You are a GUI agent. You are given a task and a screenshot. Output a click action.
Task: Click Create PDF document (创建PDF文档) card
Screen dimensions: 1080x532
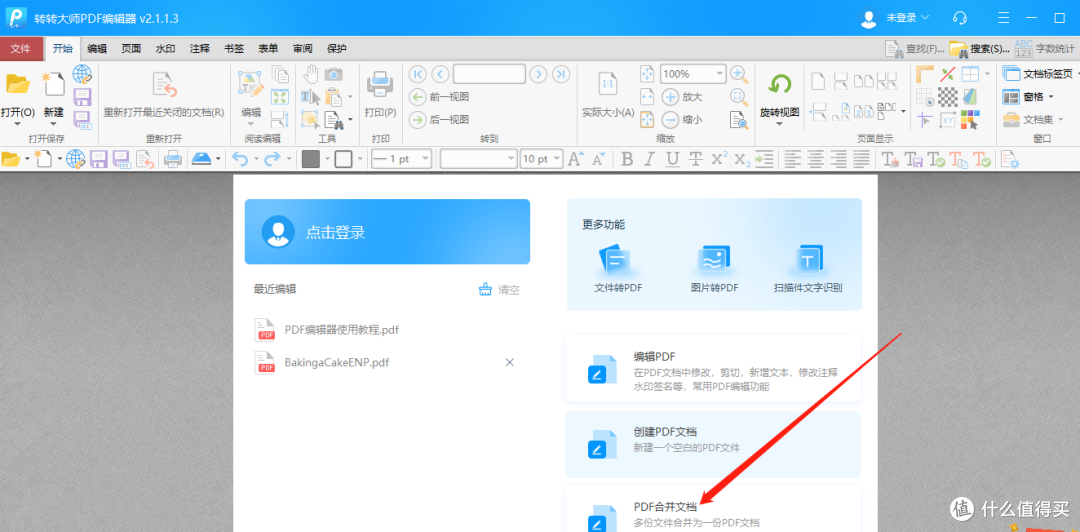(713, 444)
